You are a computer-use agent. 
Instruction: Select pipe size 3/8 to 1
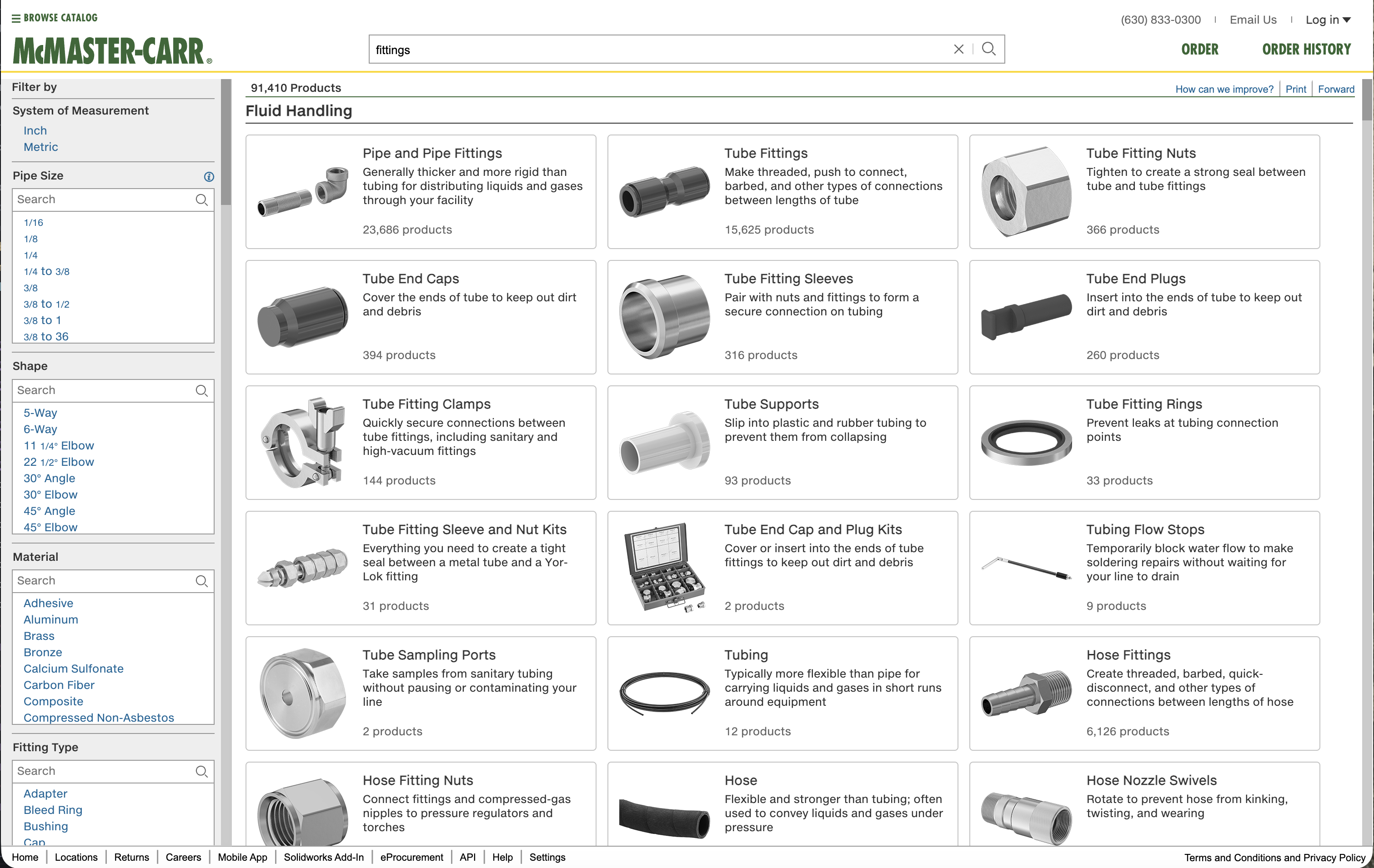pyautogui.click(x=42, y=320)
